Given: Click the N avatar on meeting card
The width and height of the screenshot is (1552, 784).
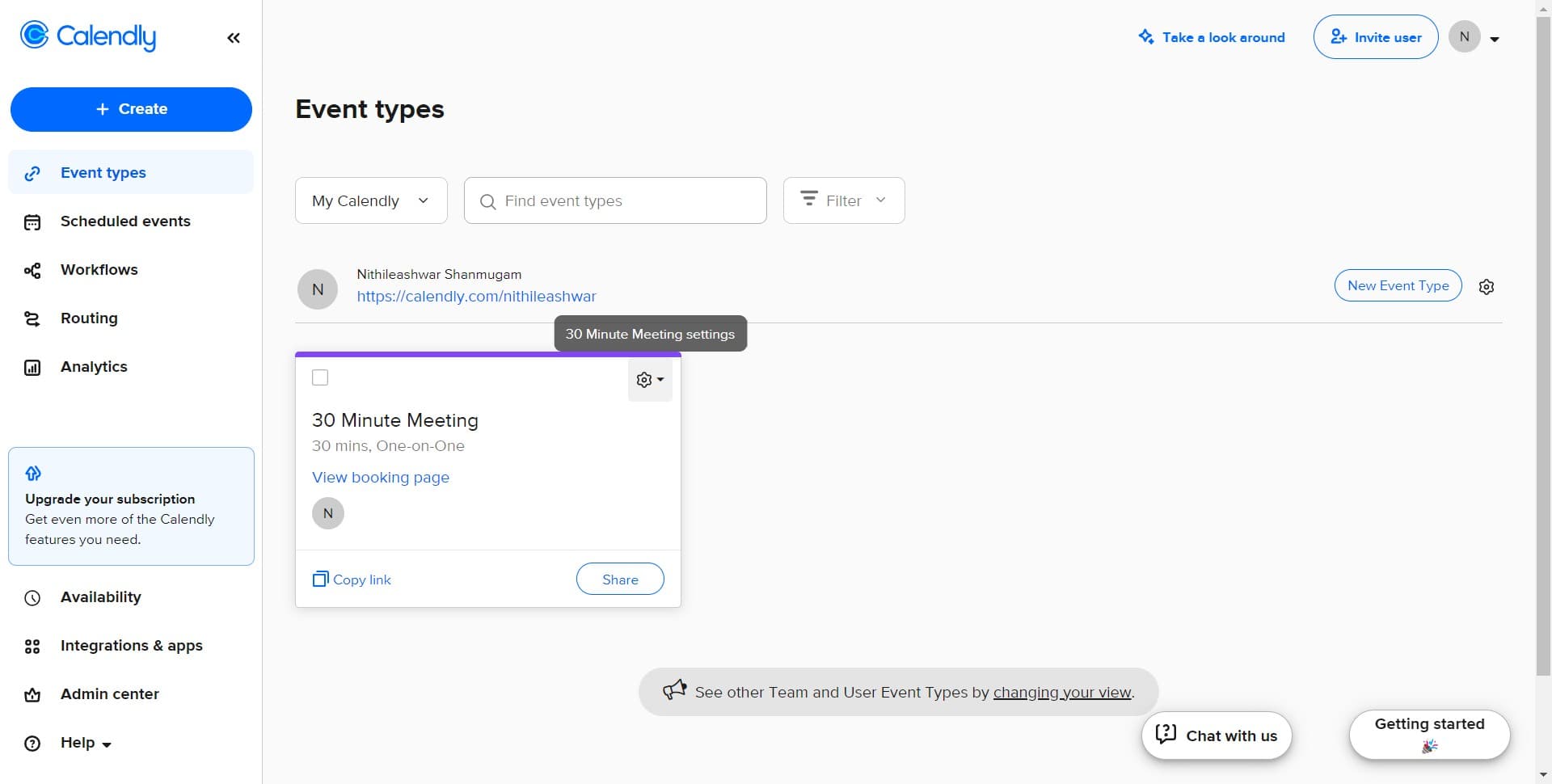Looking at the screenshot, I should tap(328, 513).
